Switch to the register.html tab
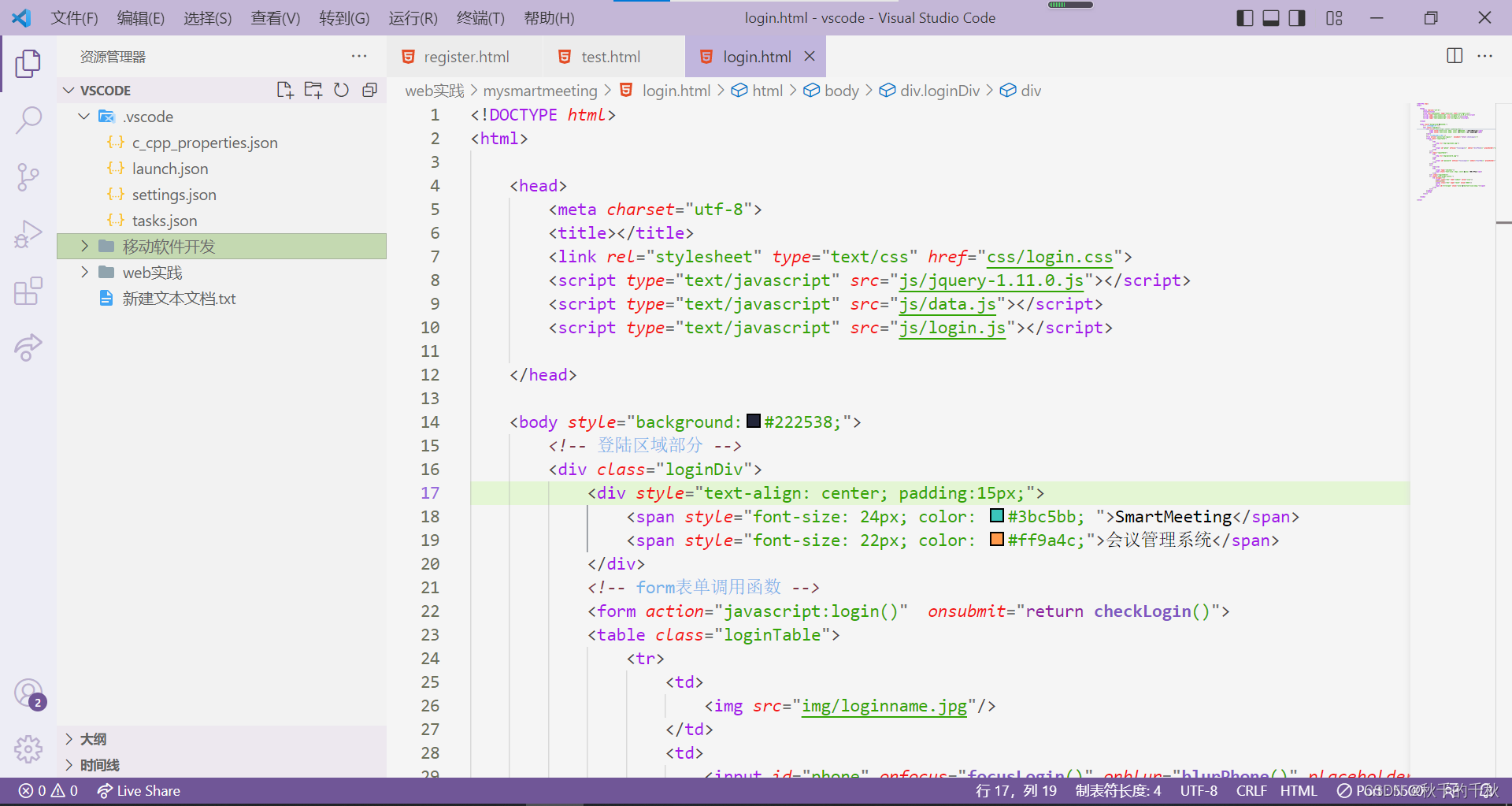 click(465, 57)
